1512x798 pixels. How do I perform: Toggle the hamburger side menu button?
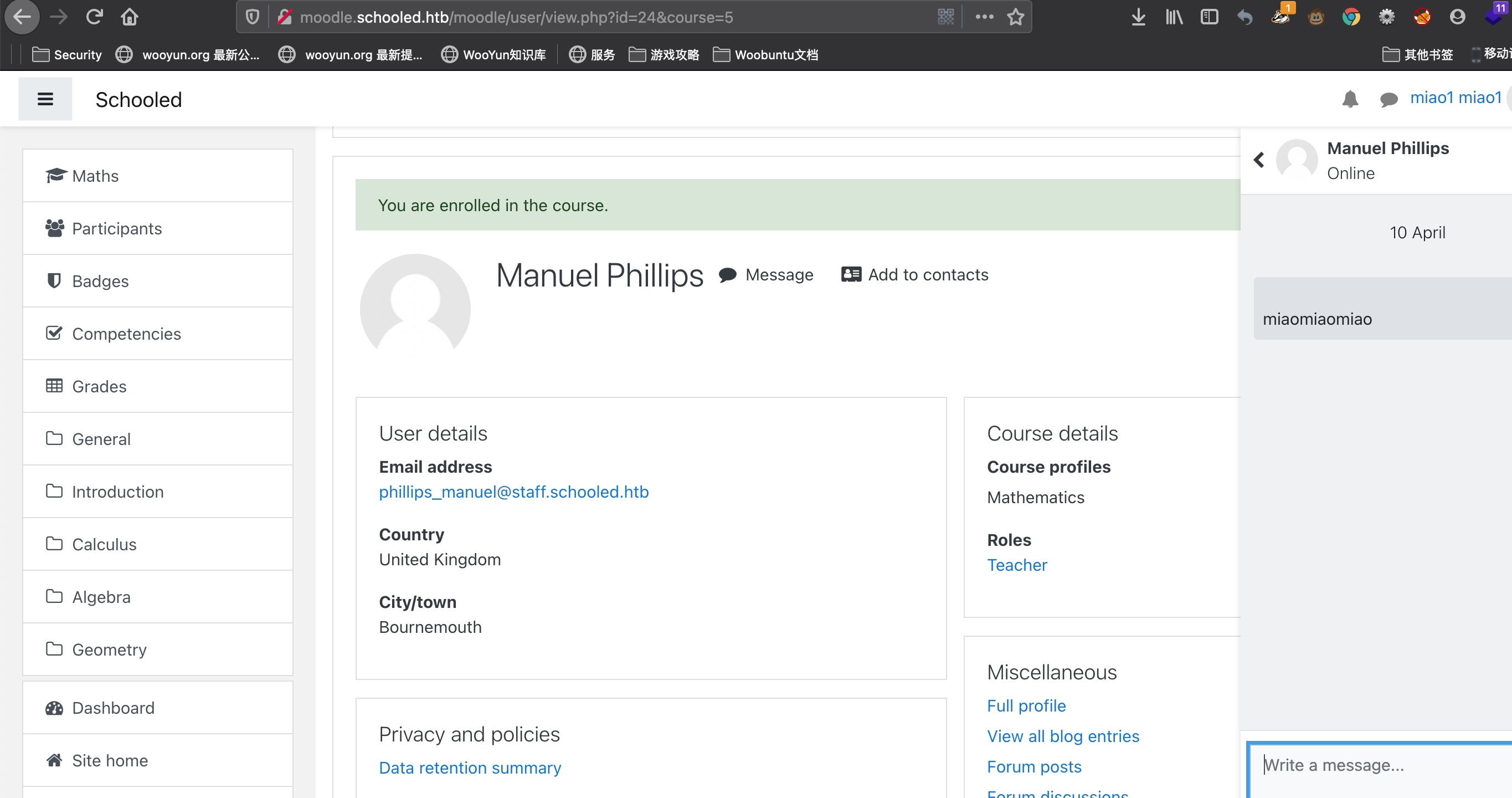coord(45,99)
